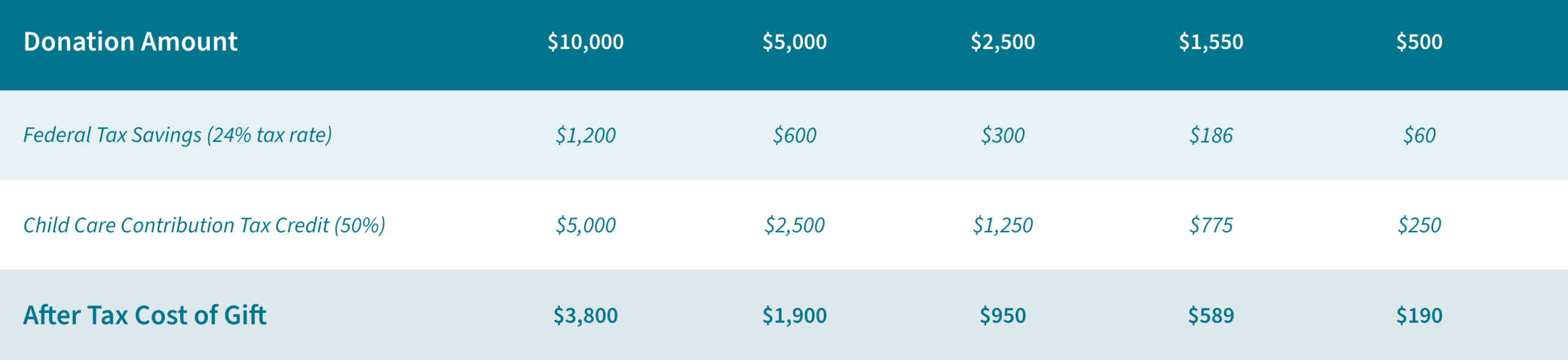Select the $1,200 federal tax savings value
Viewport: 1568px width, 360px height.
(585, 135)
